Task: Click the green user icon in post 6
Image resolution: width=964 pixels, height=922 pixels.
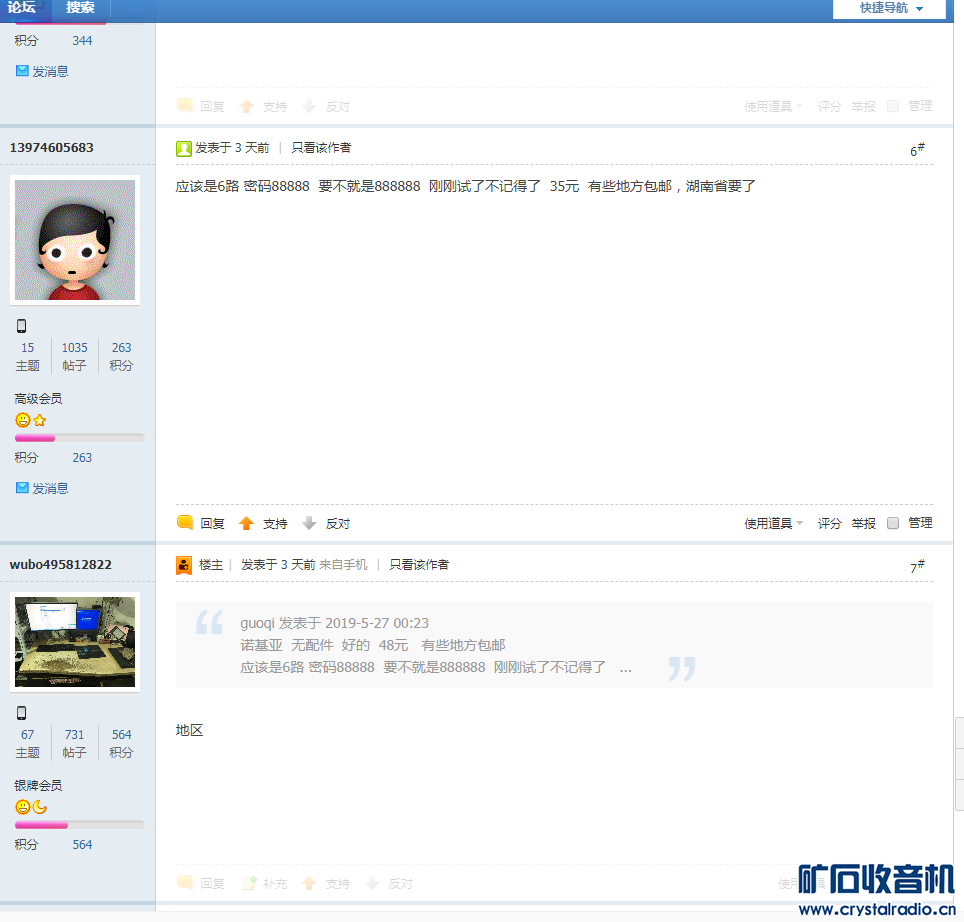Action: click(183, 149)
